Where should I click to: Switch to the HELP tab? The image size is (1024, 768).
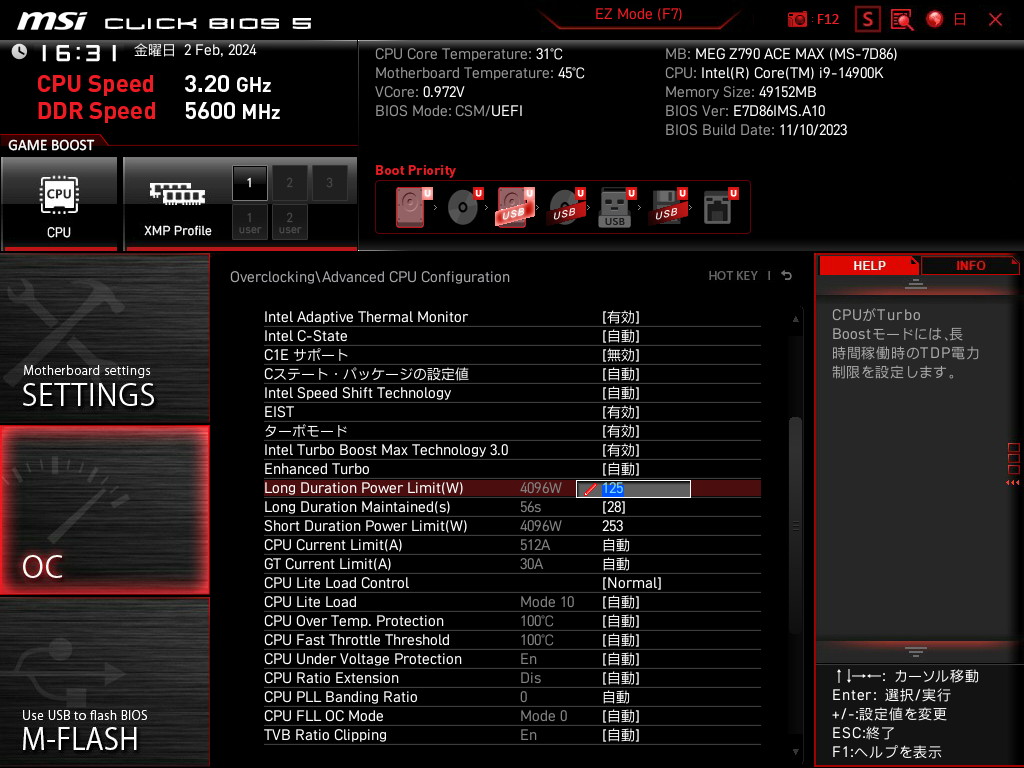(x=869, y=266)
